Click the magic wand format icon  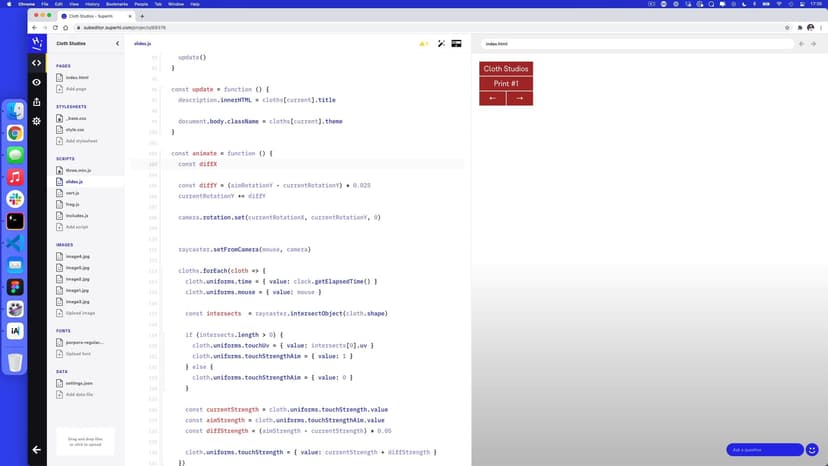[x=441, y=44]
